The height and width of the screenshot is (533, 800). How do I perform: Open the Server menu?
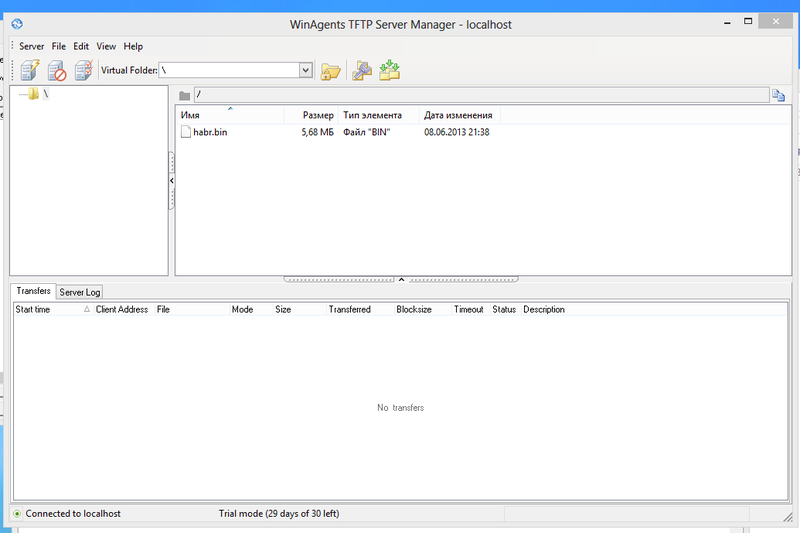(x=32, y=46)
